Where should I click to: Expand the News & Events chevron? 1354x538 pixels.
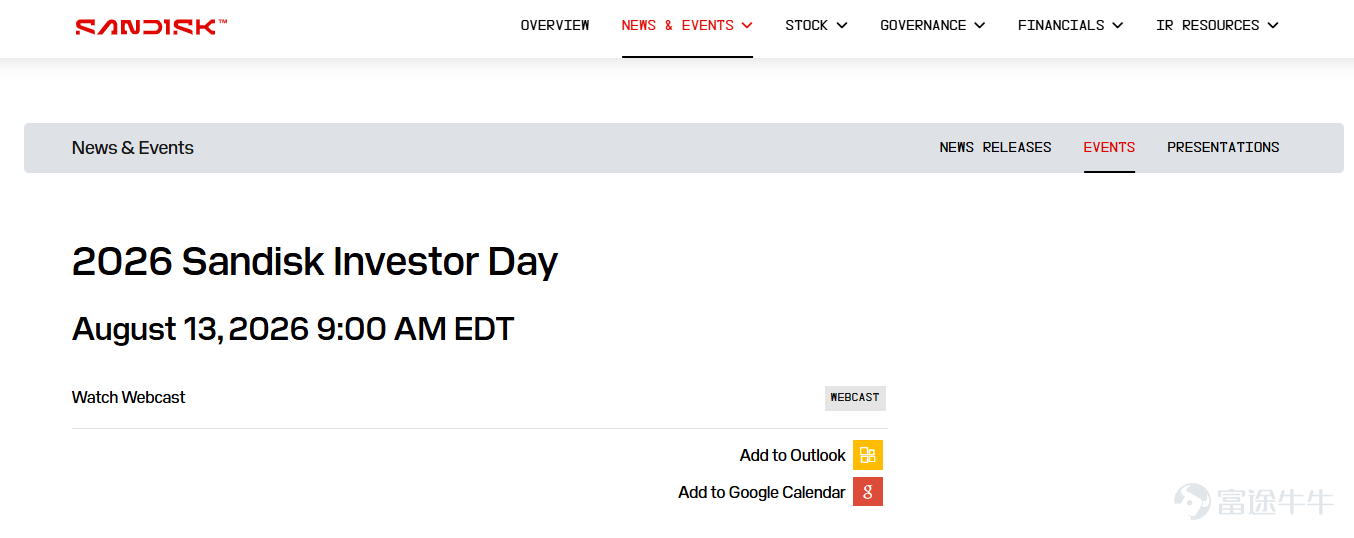pos(747,26)
